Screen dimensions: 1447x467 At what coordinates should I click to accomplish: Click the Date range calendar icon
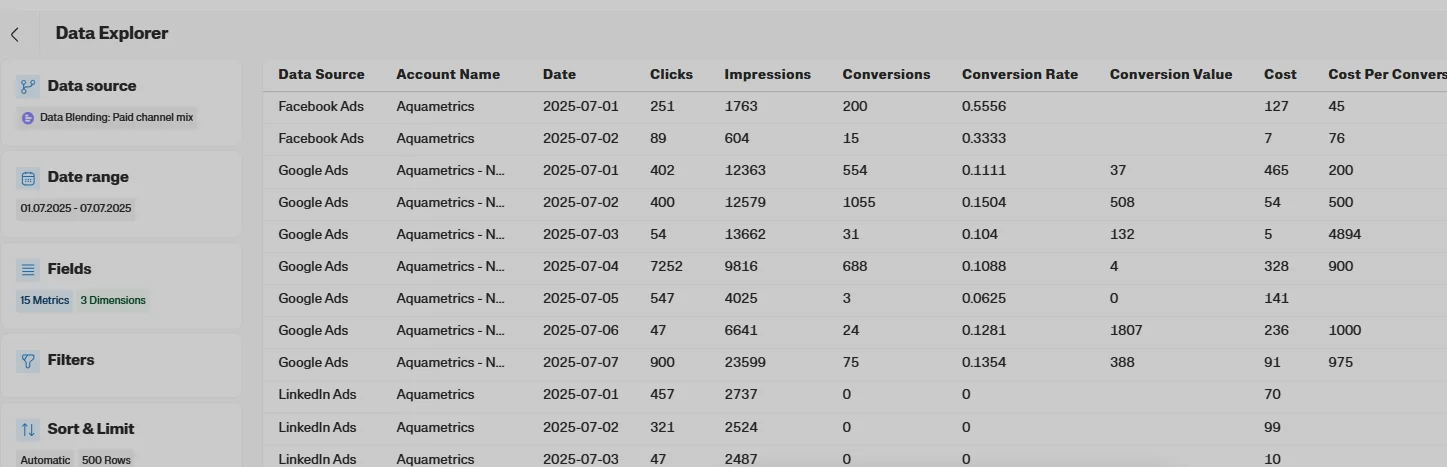tap(28, 178)
